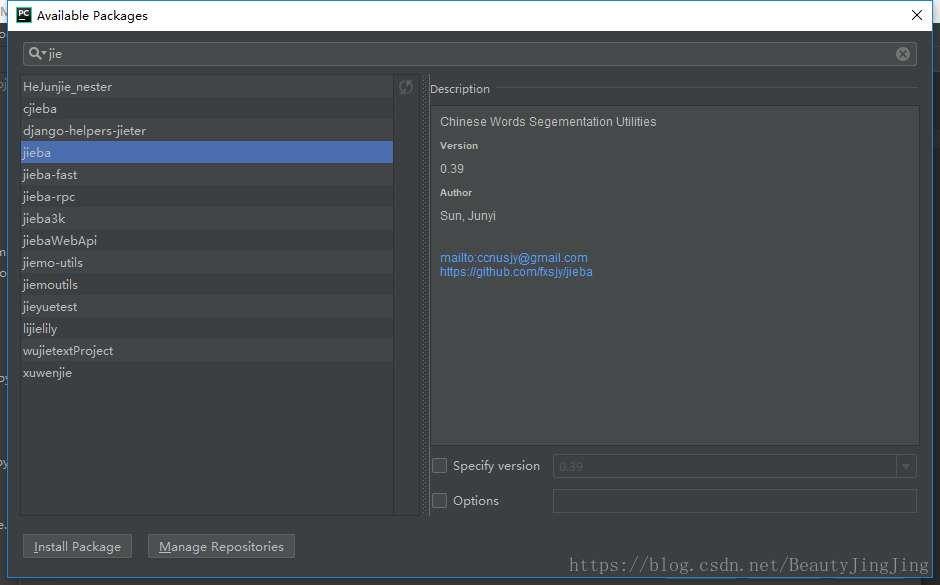Image resolution: width=940 pixels, height=585 pixels.
Task: Click the description text Chinese Words Segementation Utilities
Action: 548,122
